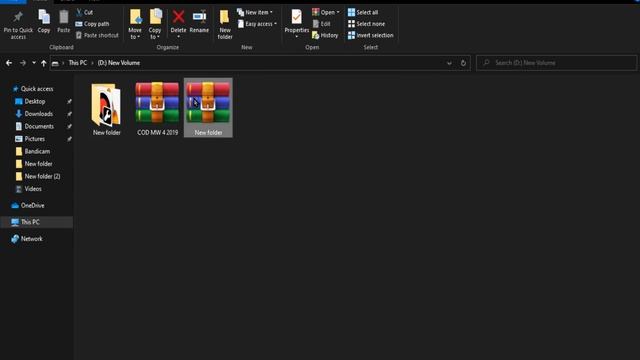This screenshot has width=640, height=360.
Task: Open Properties from the ribbon
Action: [x=297, y=24]
